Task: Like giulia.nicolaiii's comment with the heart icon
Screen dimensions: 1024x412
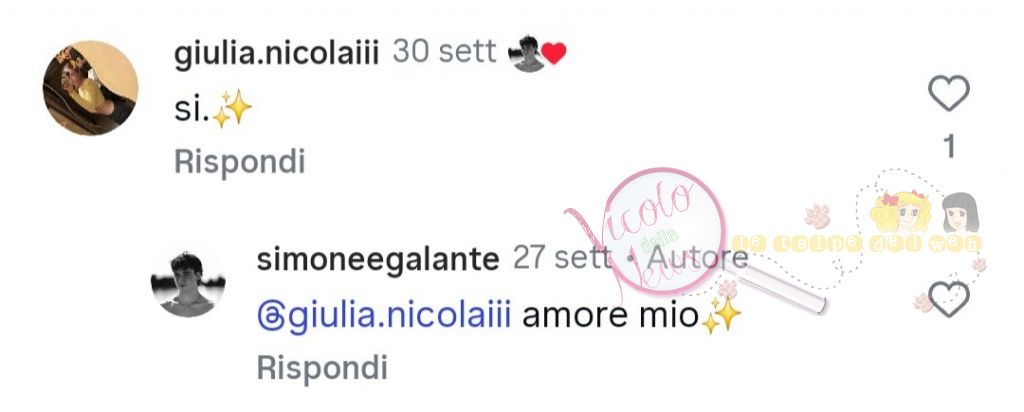Action: click(949, 93)
